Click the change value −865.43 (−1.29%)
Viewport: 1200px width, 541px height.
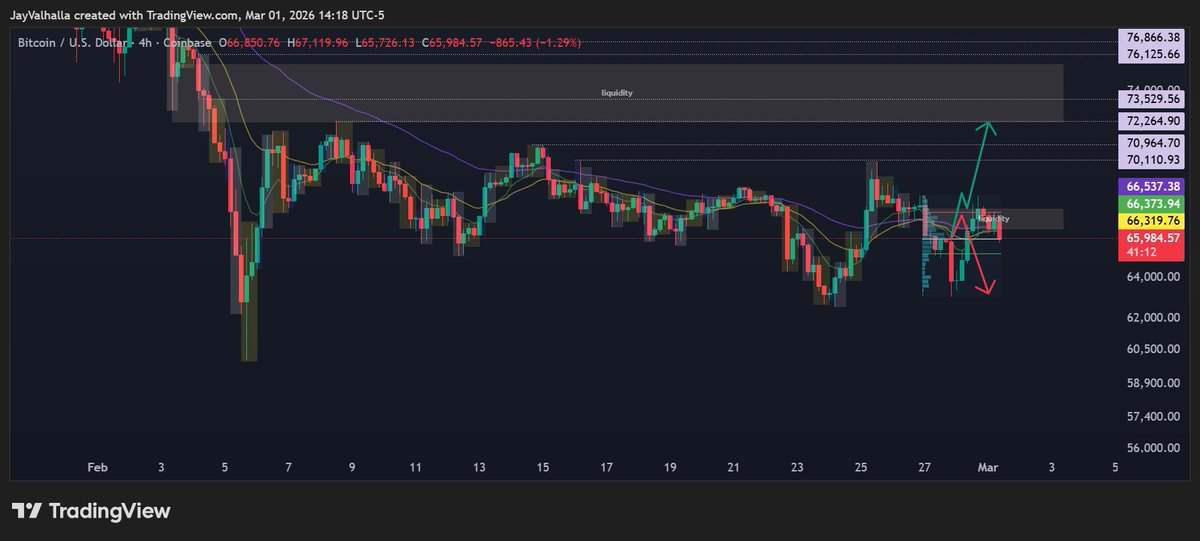click(535, 43)
